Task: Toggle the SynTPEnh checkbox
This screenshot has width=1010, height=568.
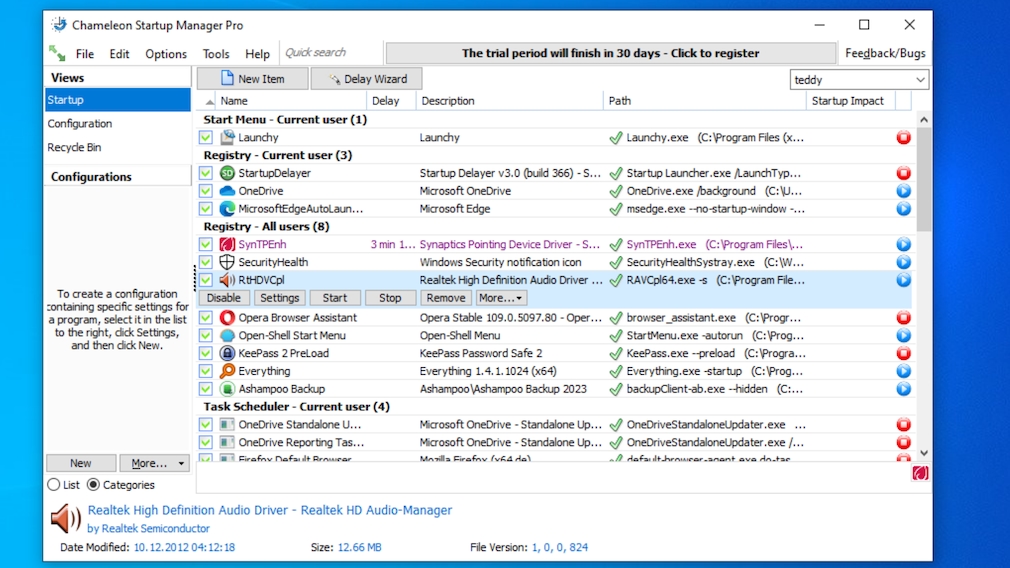Action: tap(205, 245)
